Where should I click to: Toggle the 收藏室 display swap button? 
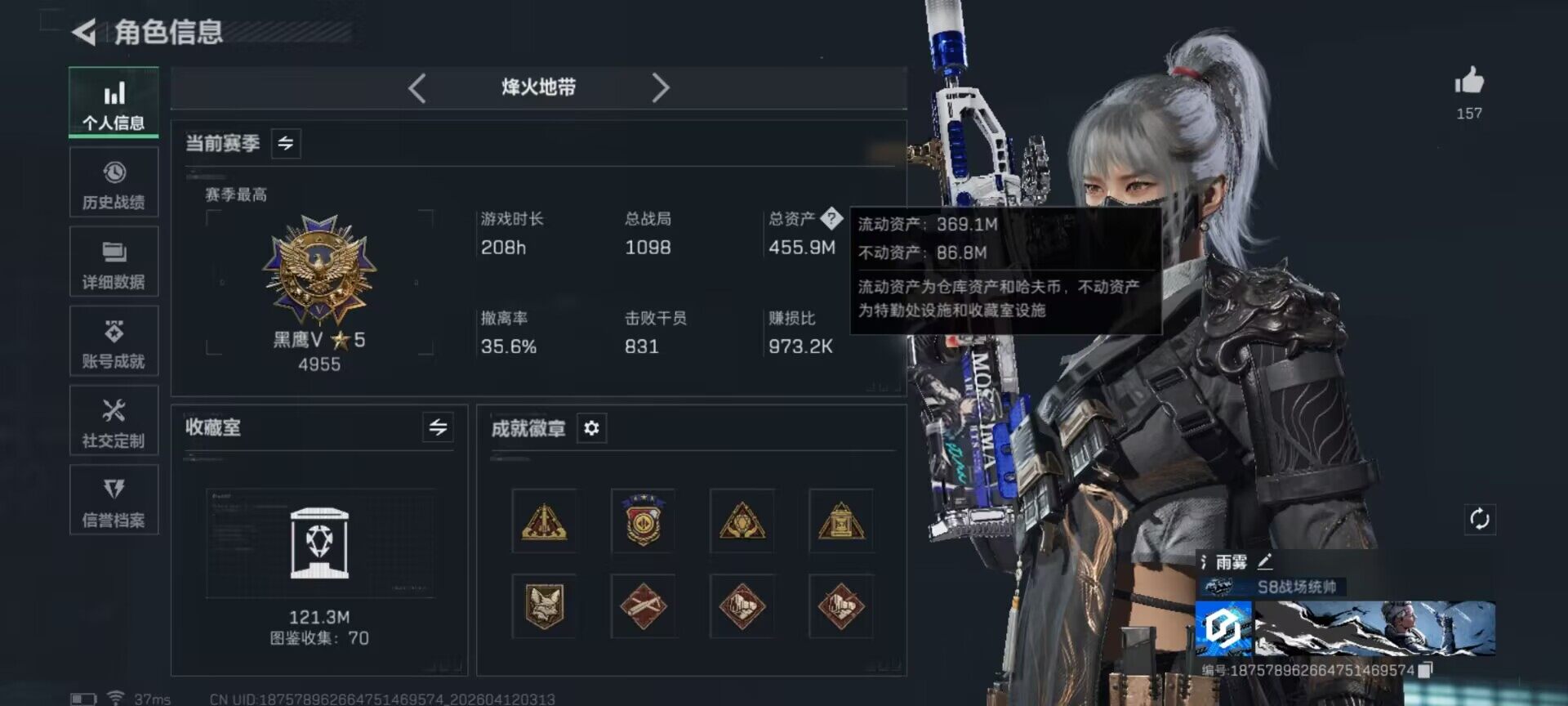pyautogui.click(x=438, y=427)
